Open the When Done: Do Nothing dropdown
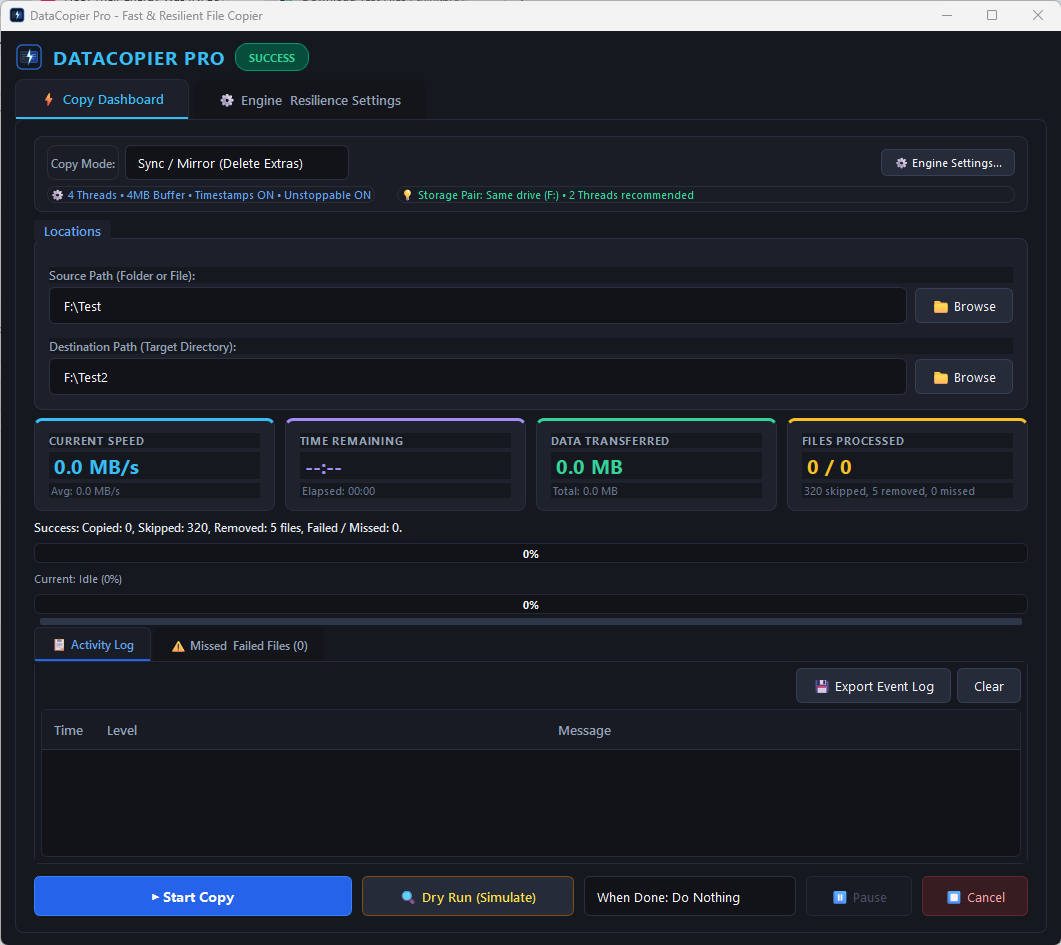This screenshot has width=1061, height=945. (690, 896)
